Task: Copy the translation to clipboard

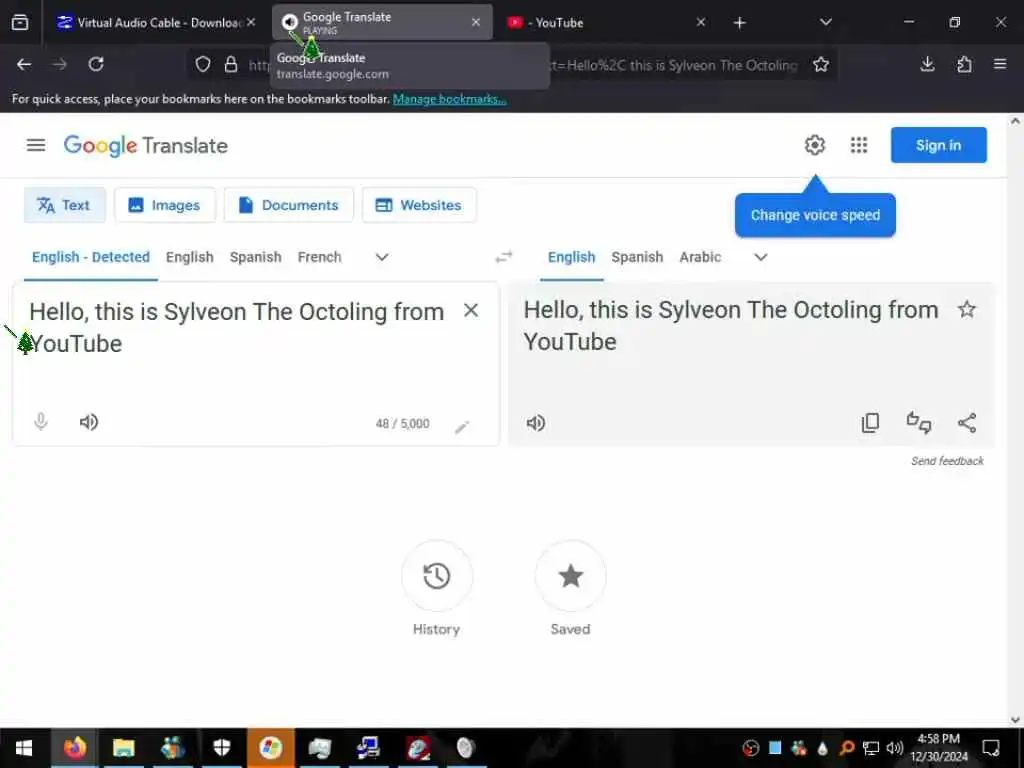Action: pos(871,423)
